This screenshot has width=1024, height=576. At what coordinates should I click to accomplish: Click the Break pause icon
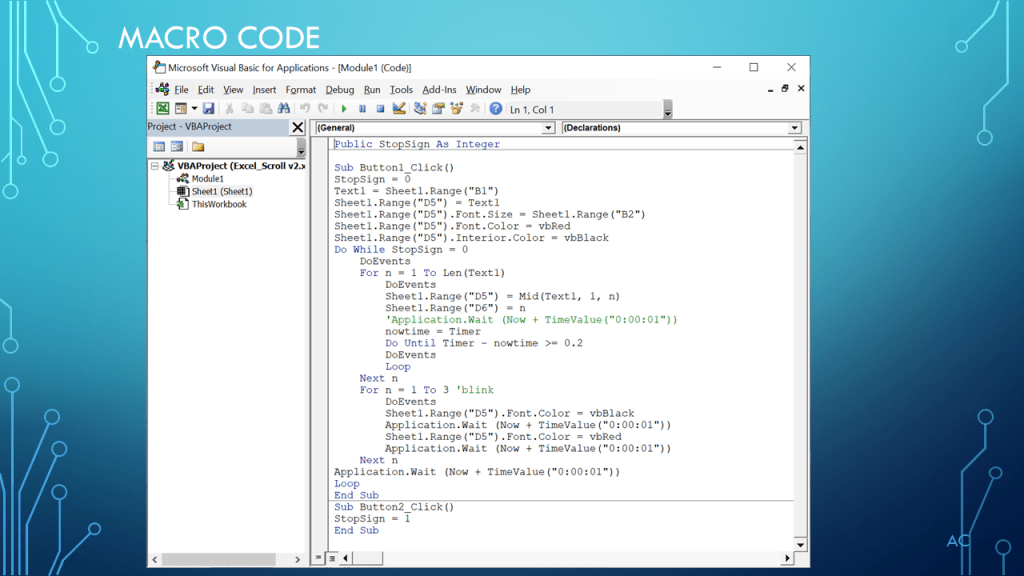pyautogui.click(x=362, y=109)
